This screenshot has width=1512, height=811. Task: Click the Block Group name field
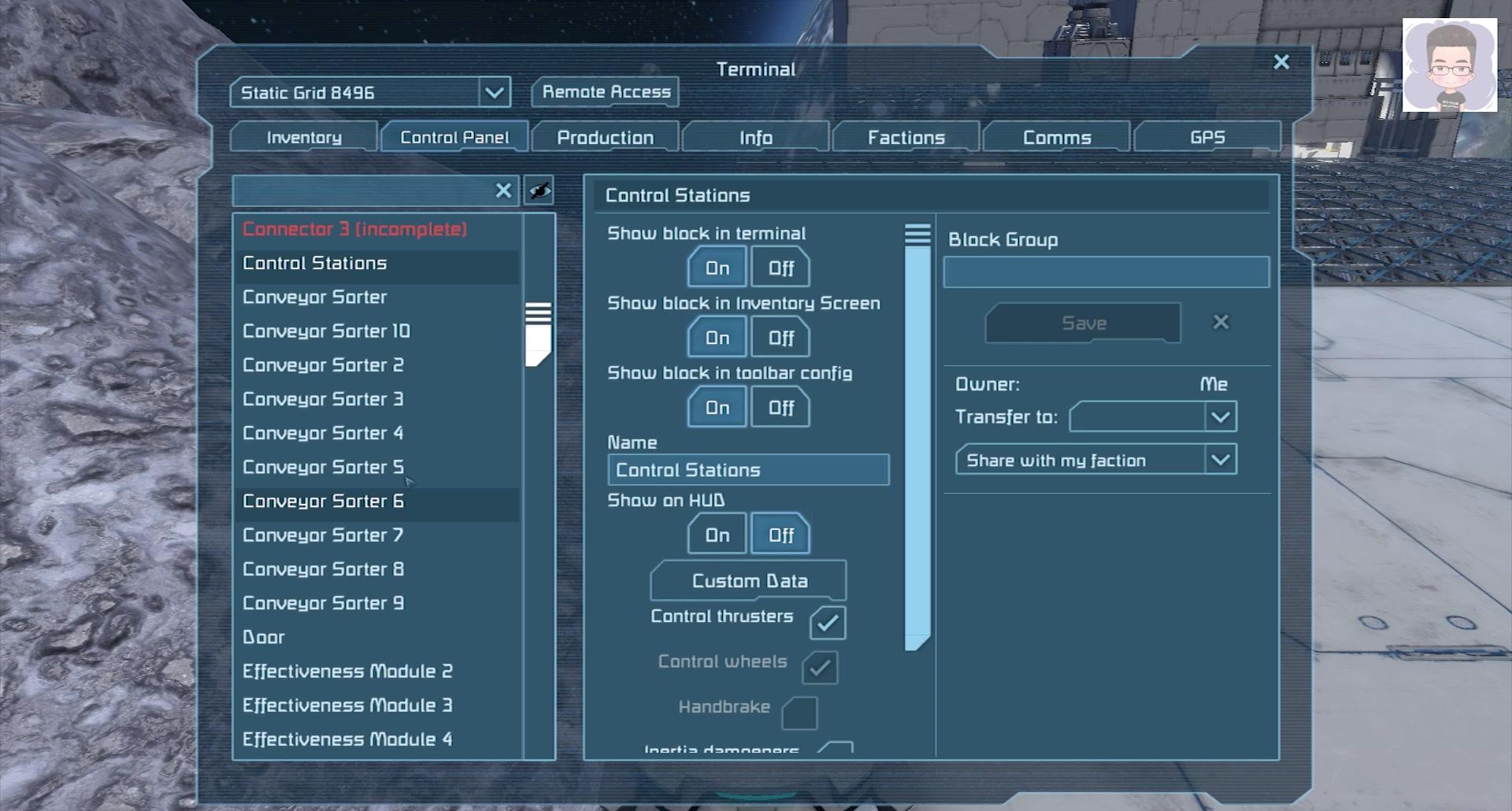click(x=1106, y=272)
